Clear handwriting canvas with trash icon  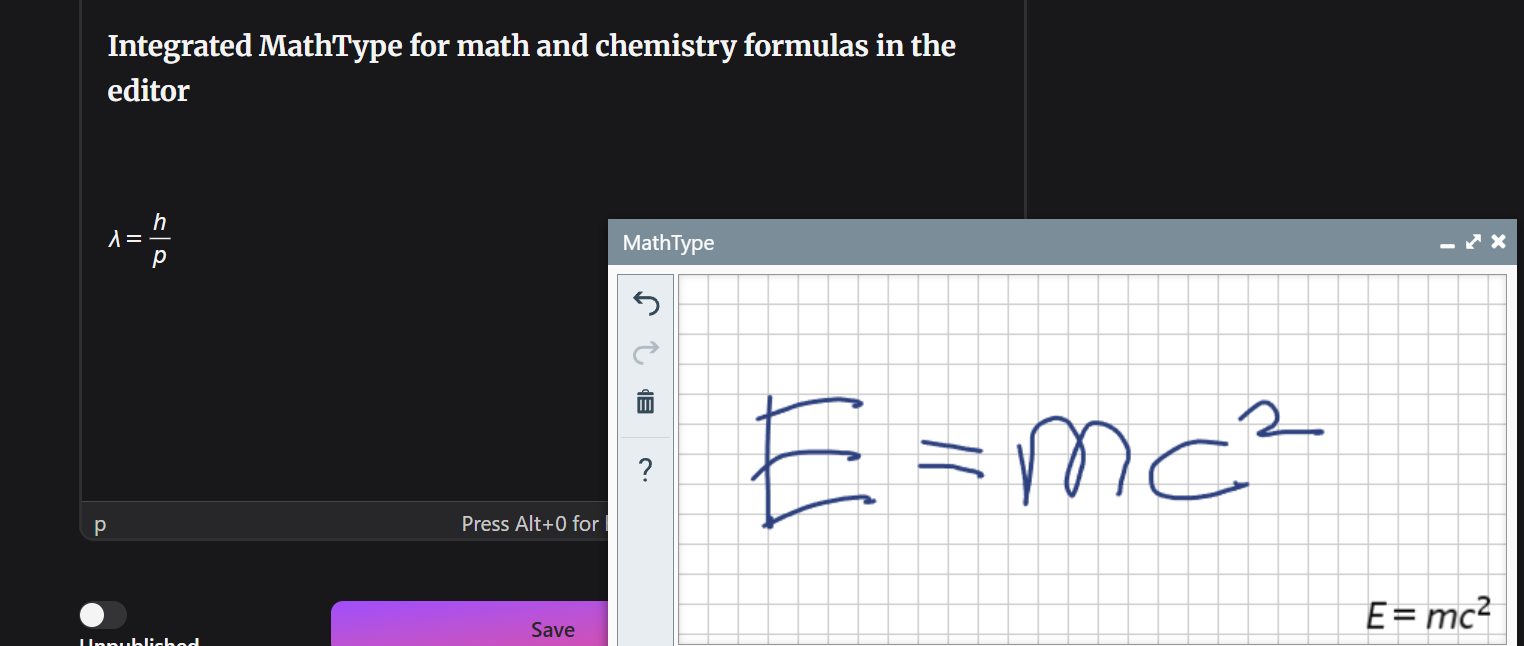tap(646, 401)
